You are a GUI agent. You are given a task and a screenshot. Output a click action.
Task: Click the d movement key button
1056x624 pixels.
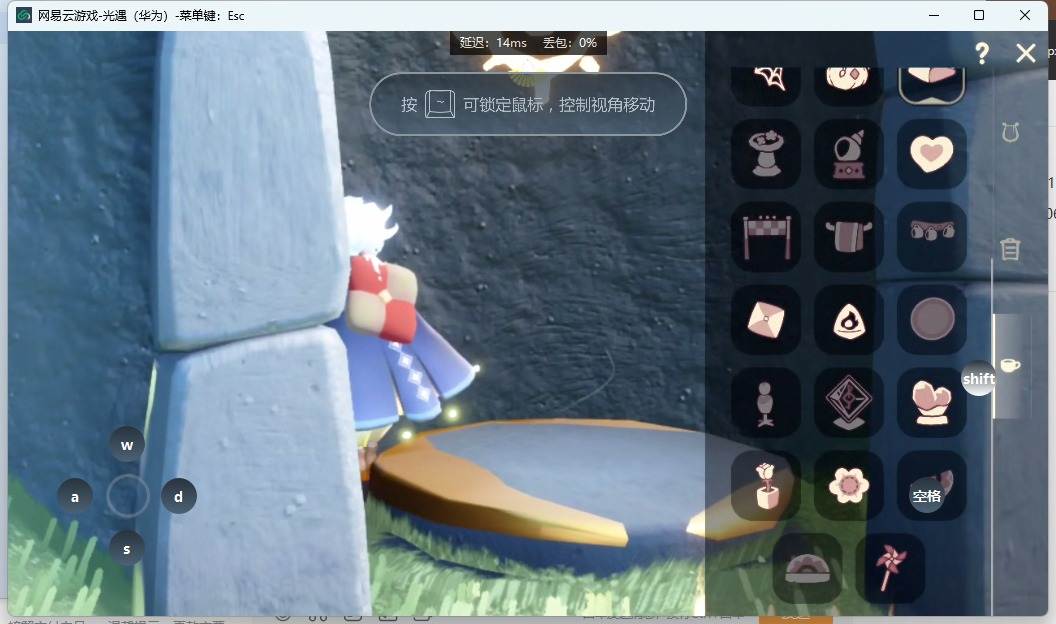178,496
